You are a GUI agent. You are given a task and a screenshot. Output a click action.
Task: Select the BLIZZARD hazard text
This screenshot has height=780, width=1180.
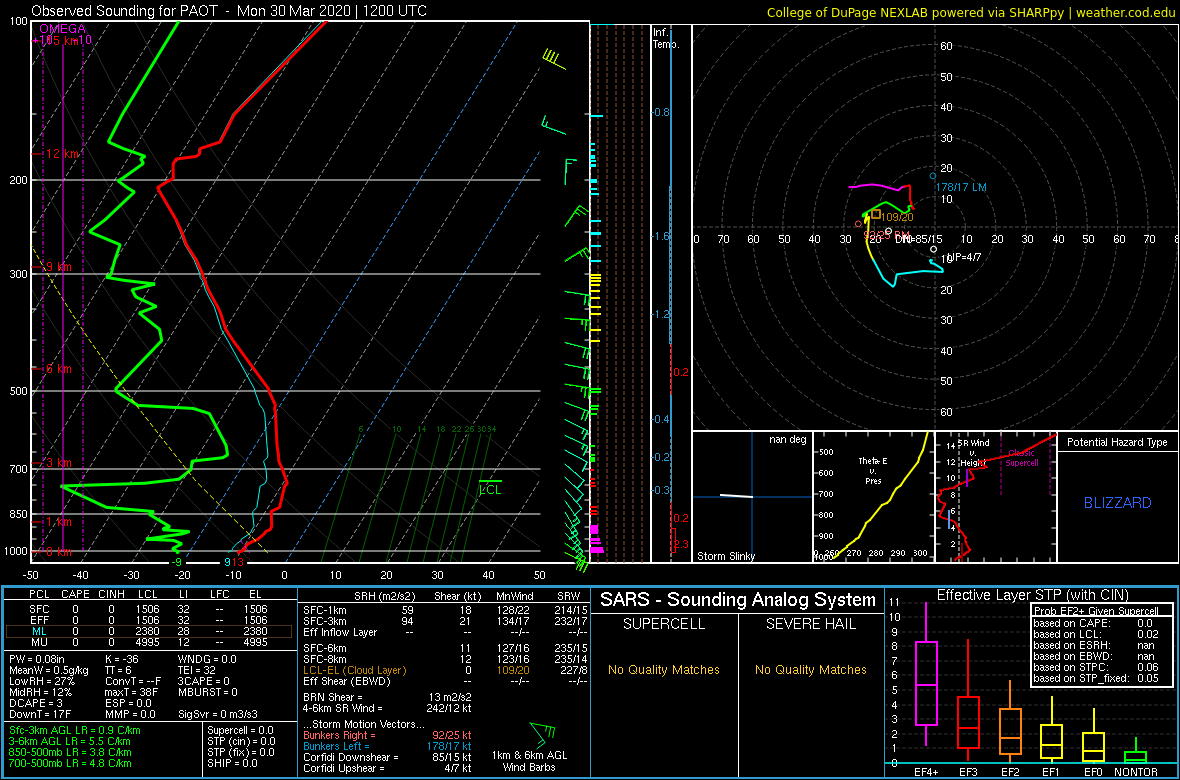(1117, 503)
